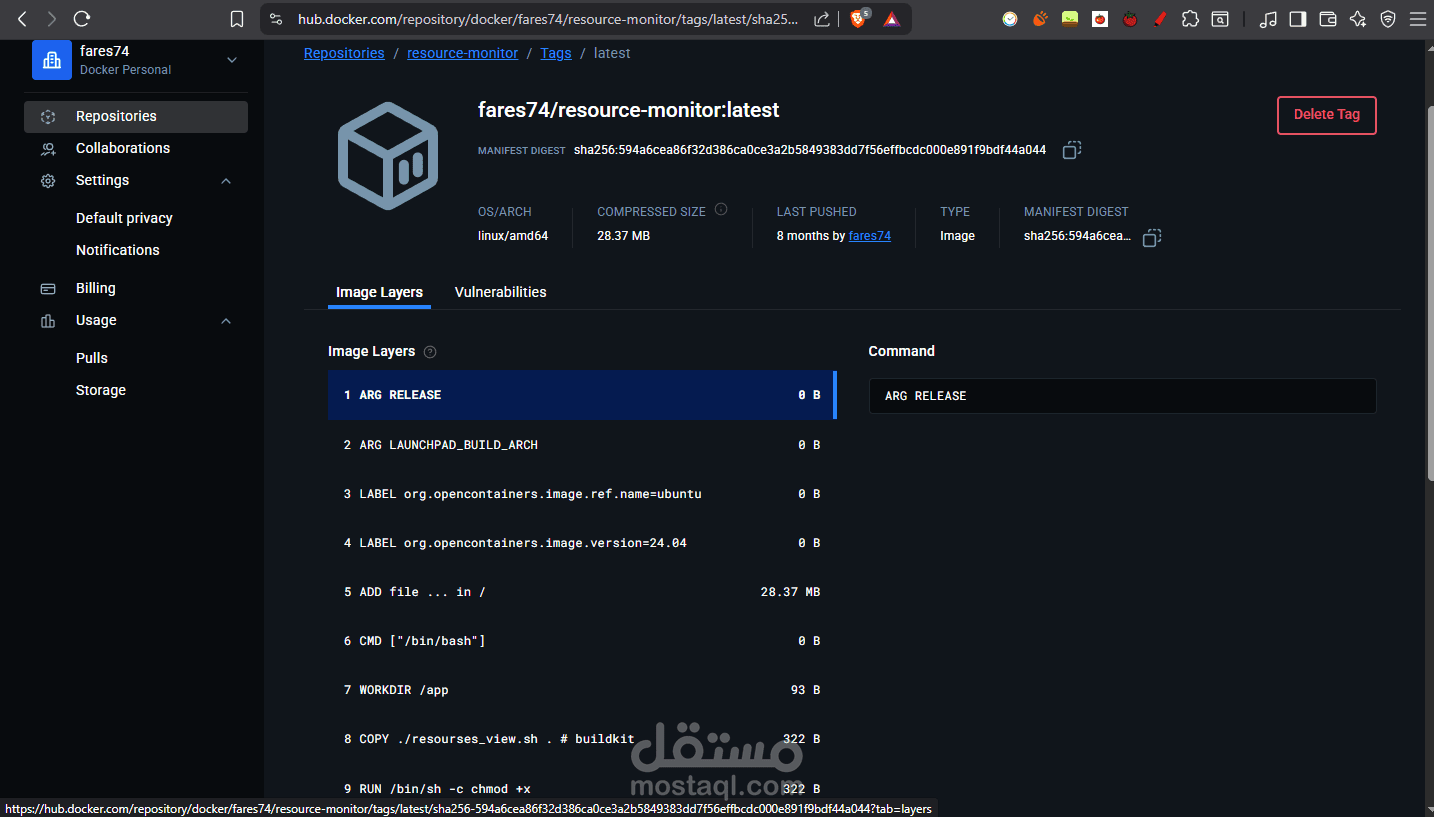
Task: Click the Command box showing ARG RELEASE
Action: pos(1122,396)
